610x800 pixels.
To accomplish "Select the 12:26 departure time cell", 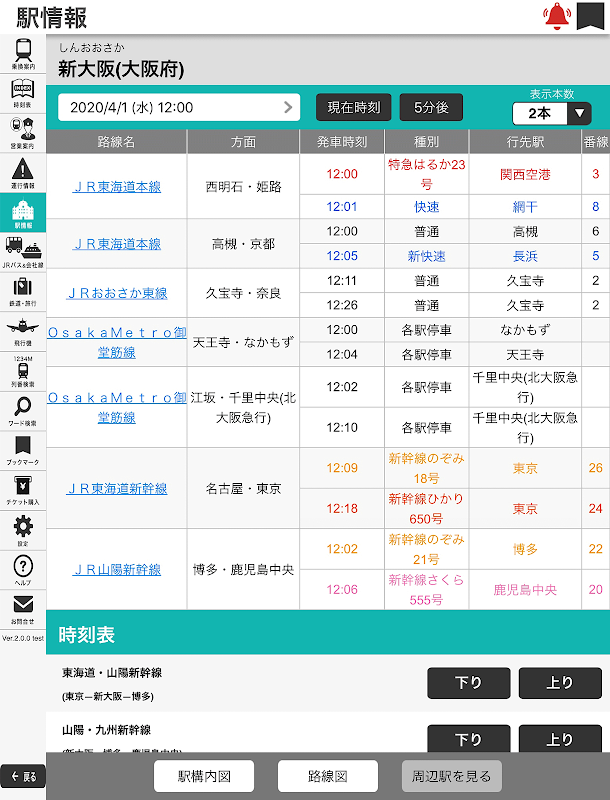I will (x=342, y=305).
